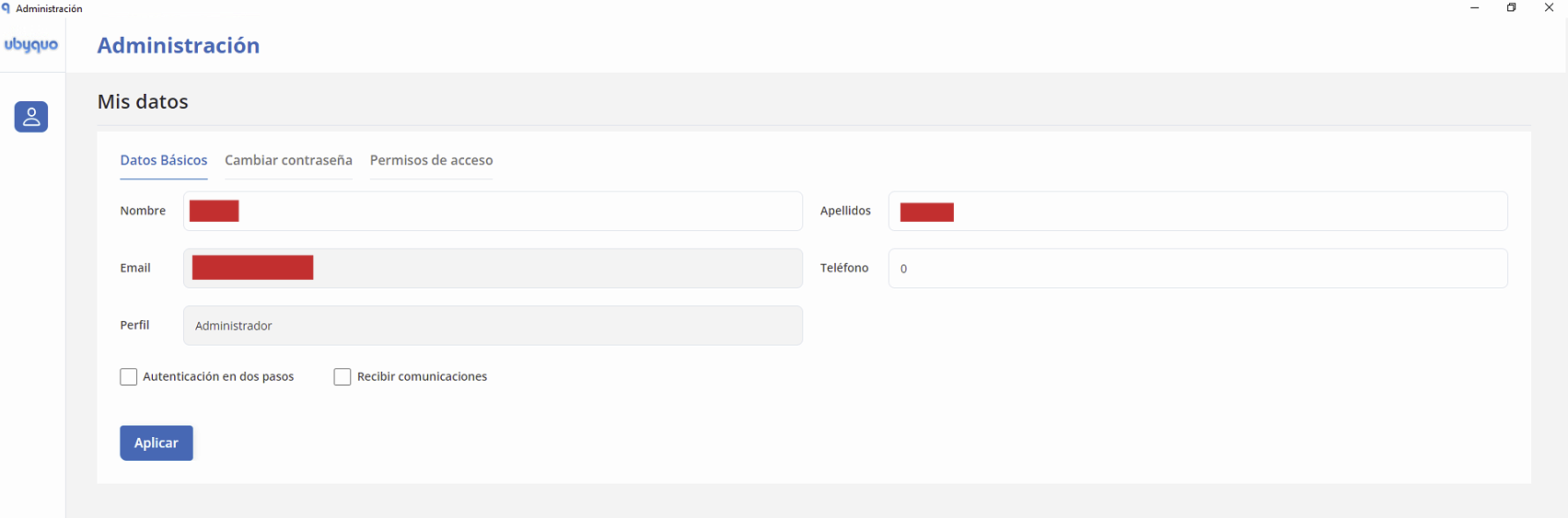
Task: Focus the Apellidos input field
Action: [1198, 211]
